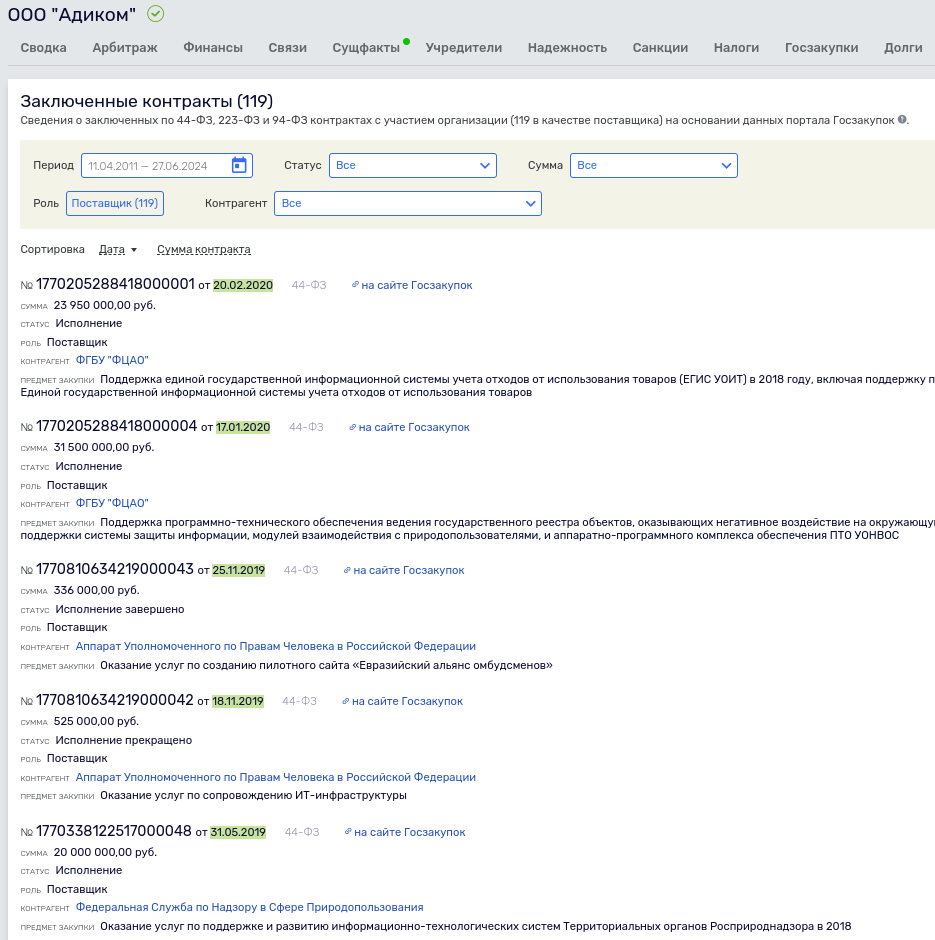Click status 'Исполнение прекращено'
The image size is (935, 940).
tap(123, 740)
